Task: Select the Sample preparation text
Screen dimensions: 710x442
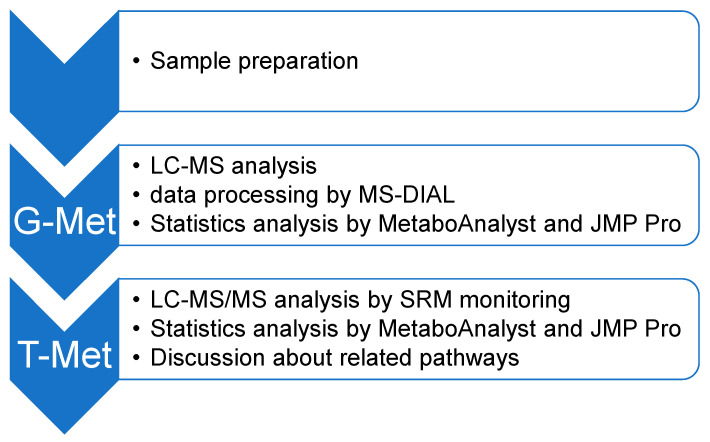Action: click(254, 61)
